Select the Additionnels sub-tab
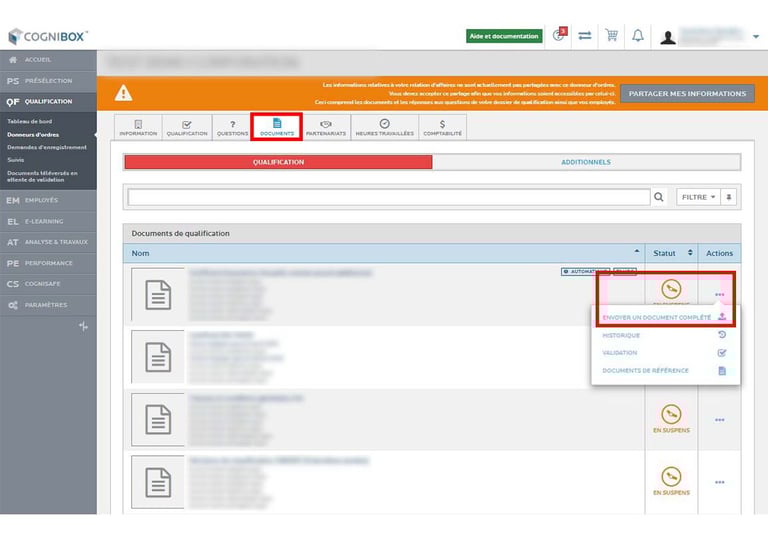 pos(586,162)
